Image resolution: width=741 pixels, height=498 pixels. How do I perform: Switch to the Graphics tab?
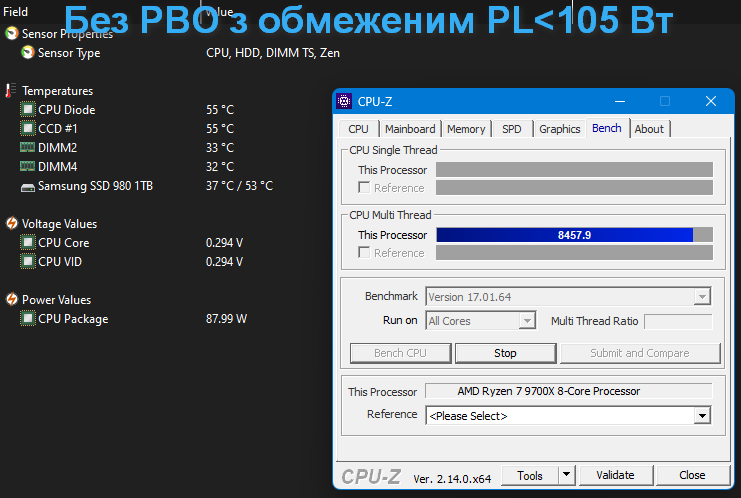[x=560, y=129]
